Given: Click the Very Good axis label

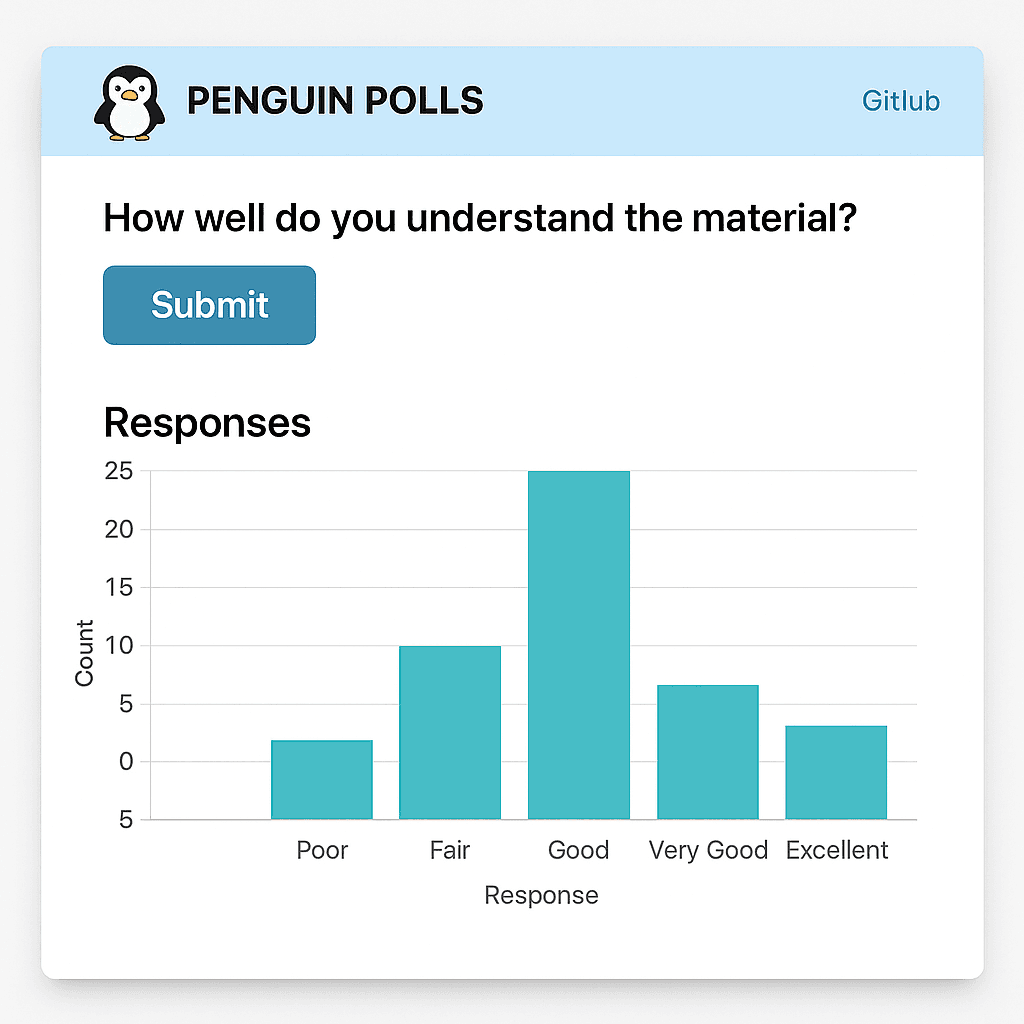Looking at the screenshot, I should (708, 850).
